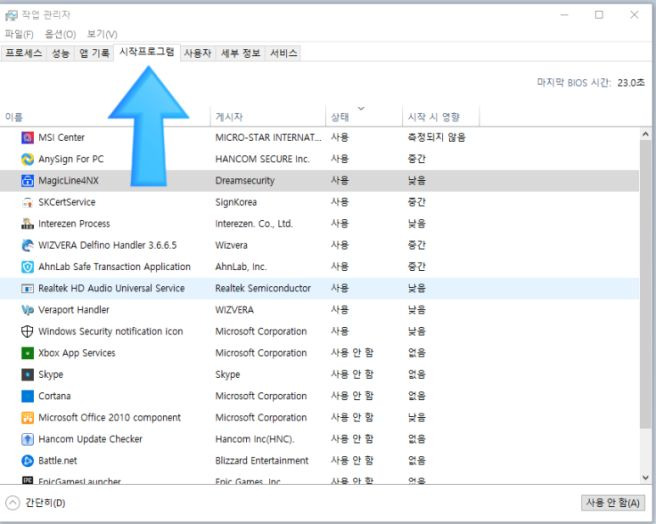Click the Microsoft Office 2010 component icon
The height and width of the screenshot is (524, 656).
coord(27,418)
